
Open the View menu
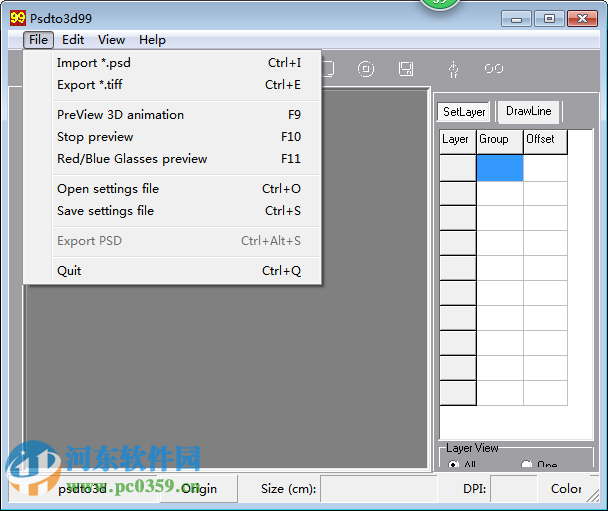point(112,40)
